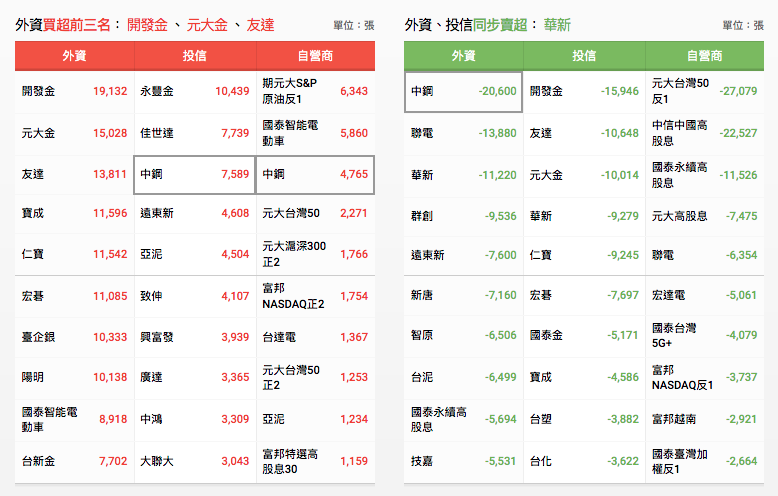Select the green 自營商 column header
778x496 pixels.
point(705,56)
